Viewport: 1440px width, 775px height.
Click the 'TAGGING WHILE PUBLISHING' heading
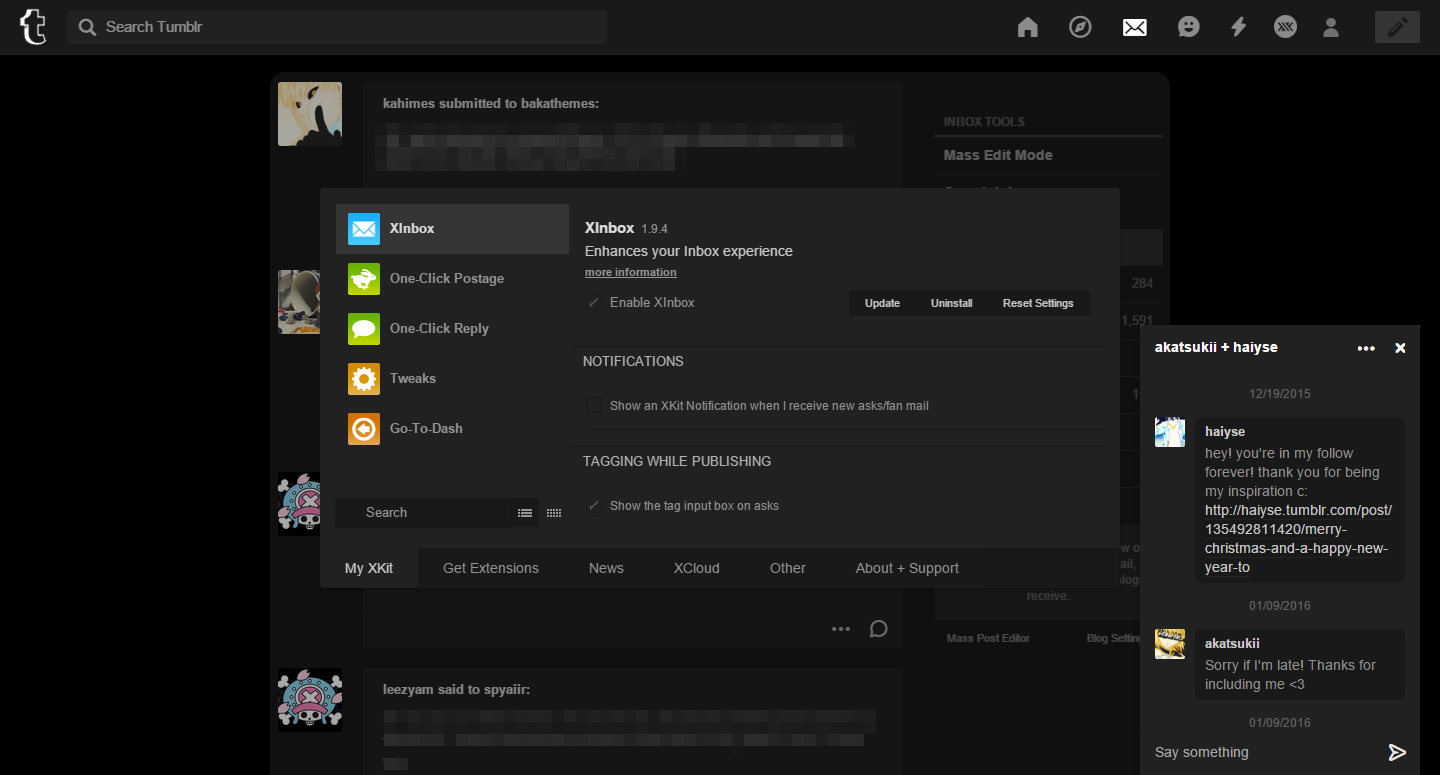(677, 461)
